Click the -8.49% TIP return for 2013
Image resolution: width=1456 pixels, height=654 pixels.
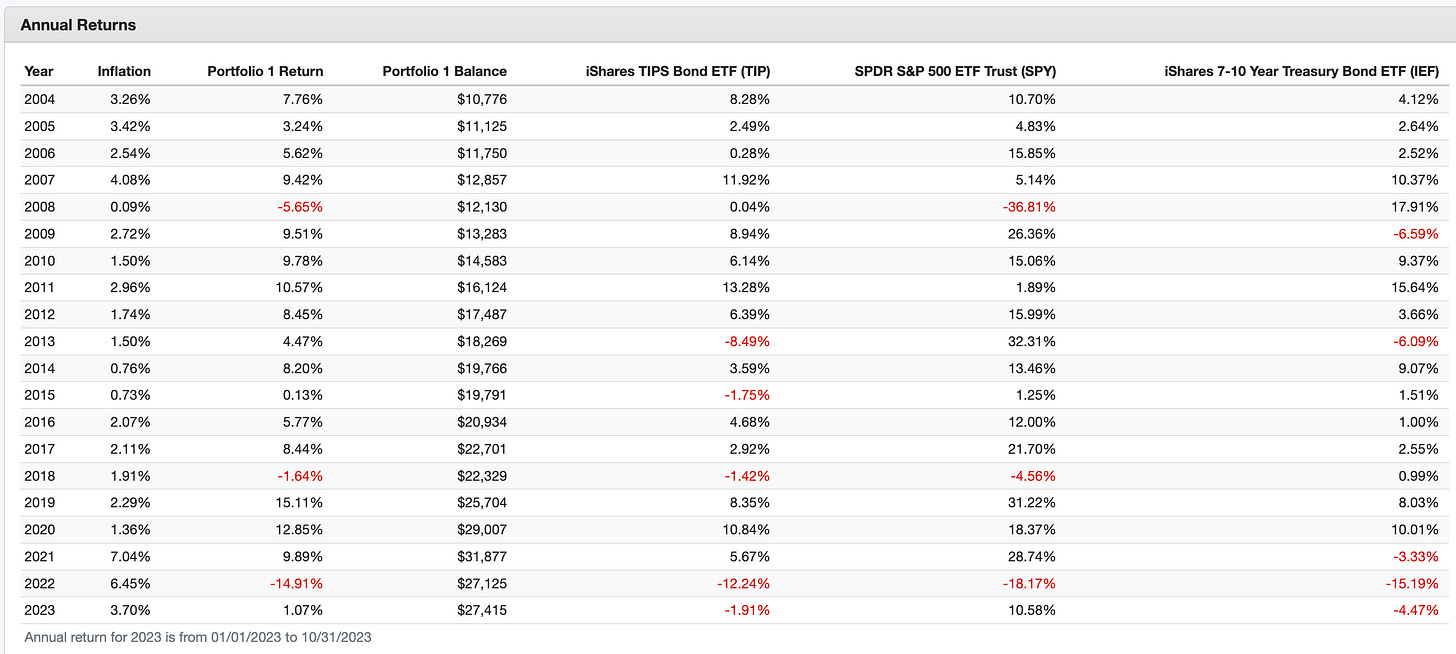pos(748,343)
